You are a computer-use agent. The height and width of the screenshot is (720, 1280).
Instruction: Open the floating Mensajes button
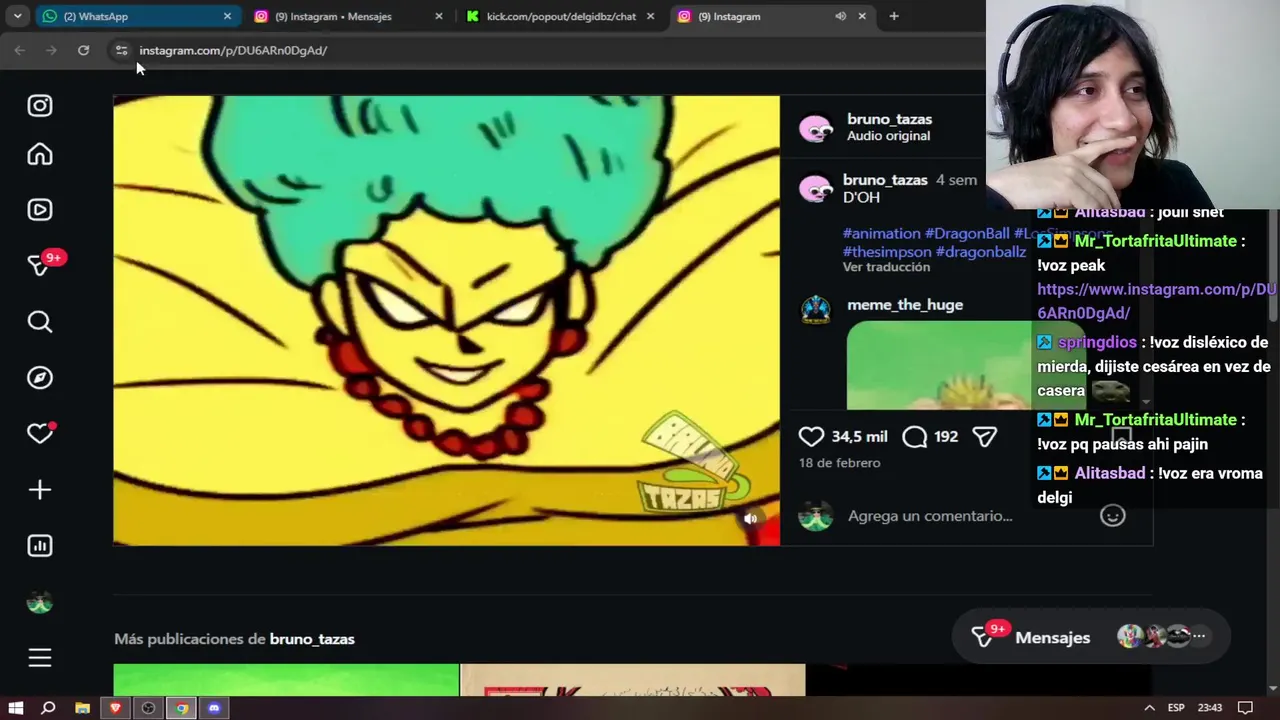[1091, 637]
